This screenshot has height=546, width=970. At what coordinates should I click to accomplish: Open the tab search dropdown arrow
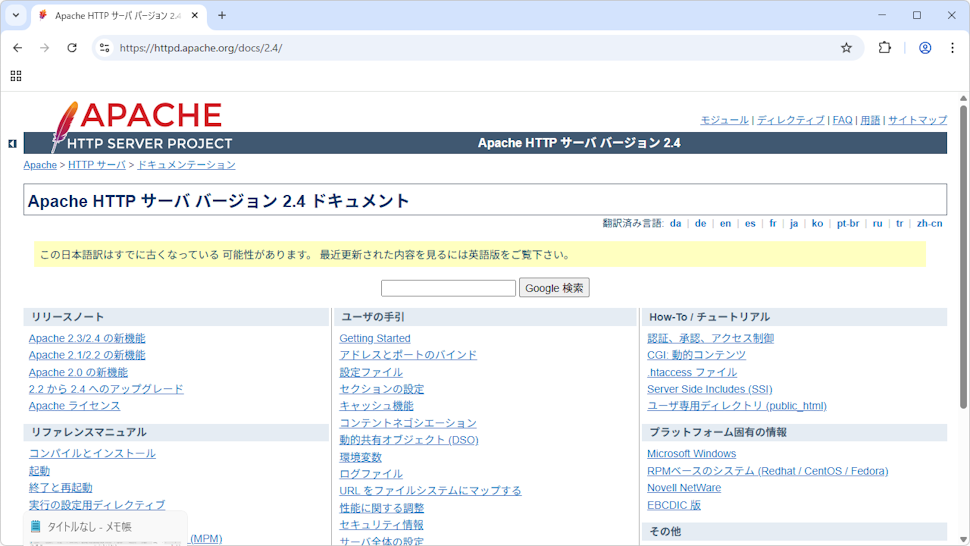coord(16,15)
